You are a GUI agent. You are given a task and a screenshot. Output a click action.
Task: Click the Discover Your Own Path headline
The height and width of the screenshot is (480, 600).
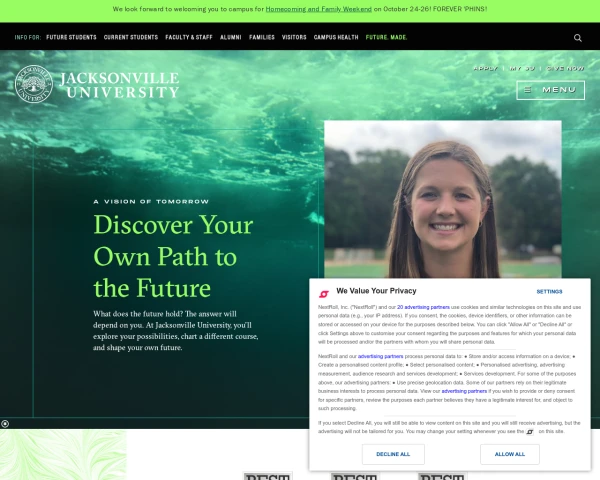click(173, 256)
